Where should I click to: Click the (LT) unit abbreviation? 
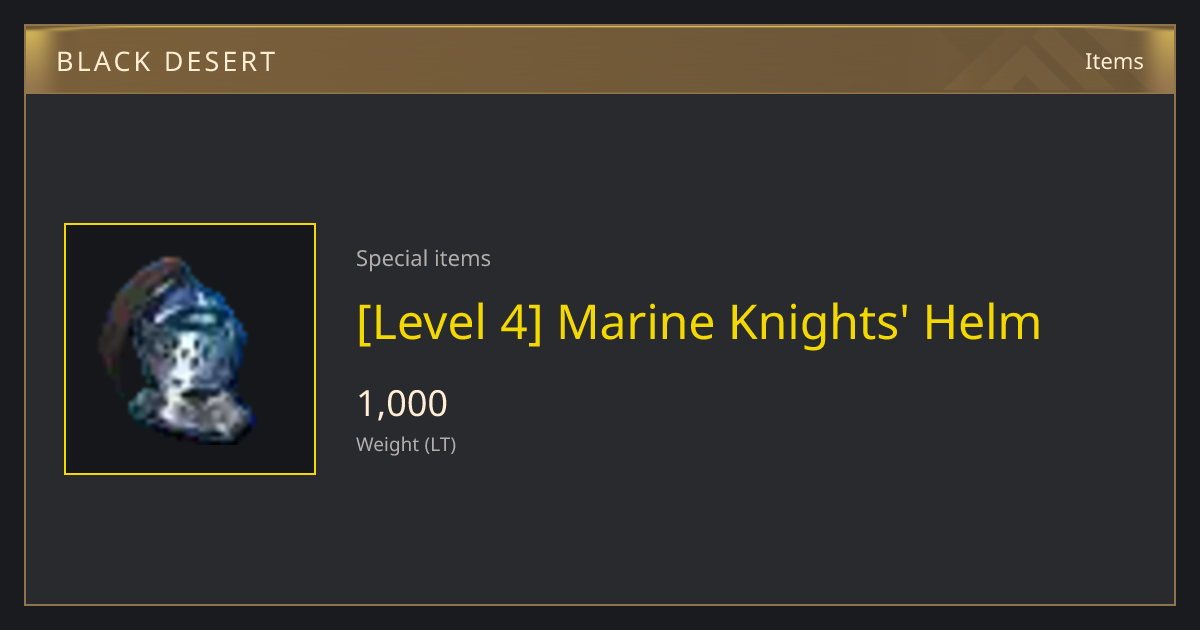click(441, 445)
